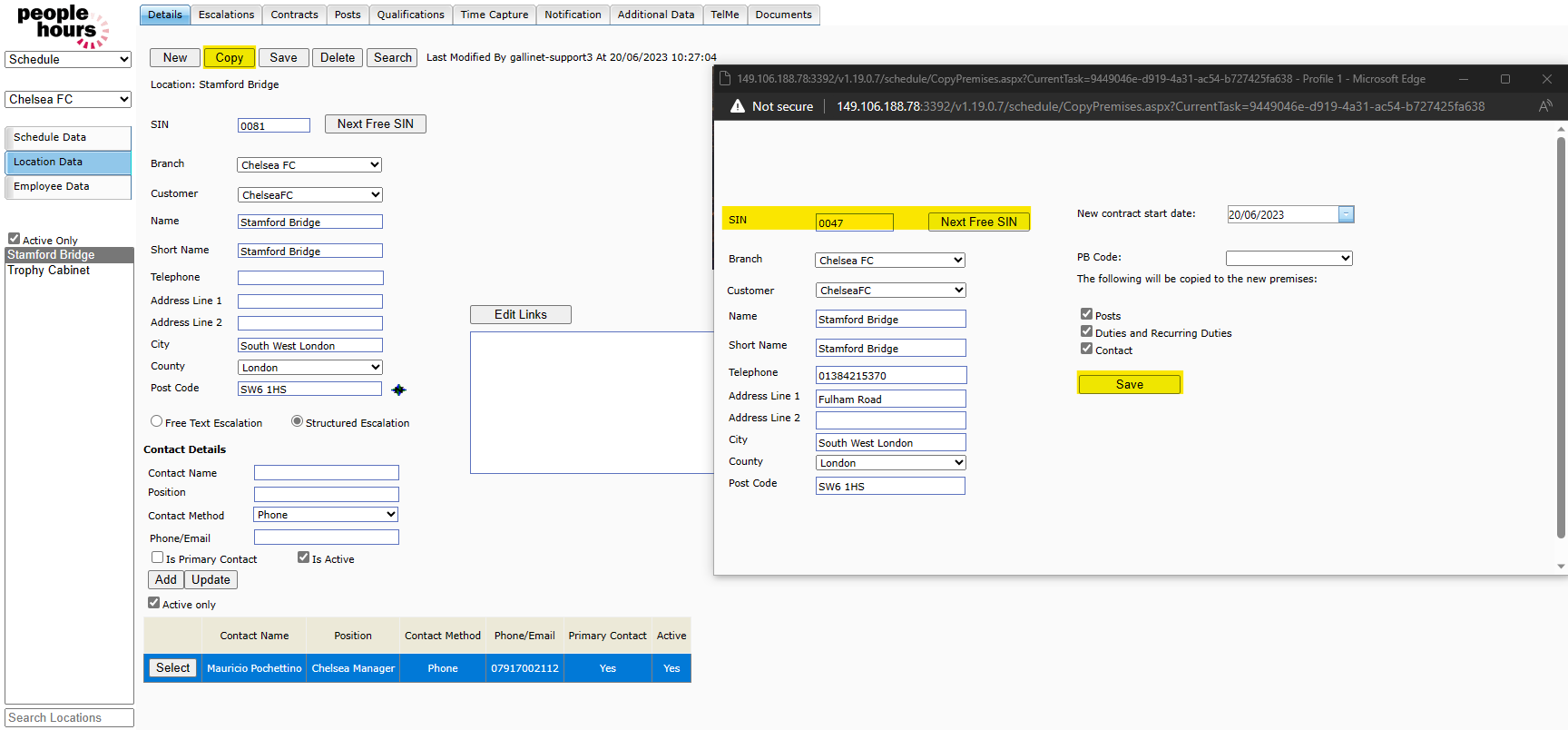This screenshot has width=1568, height=730.
Task: Click the page icon in popup title bar
Action: (725, 79)
